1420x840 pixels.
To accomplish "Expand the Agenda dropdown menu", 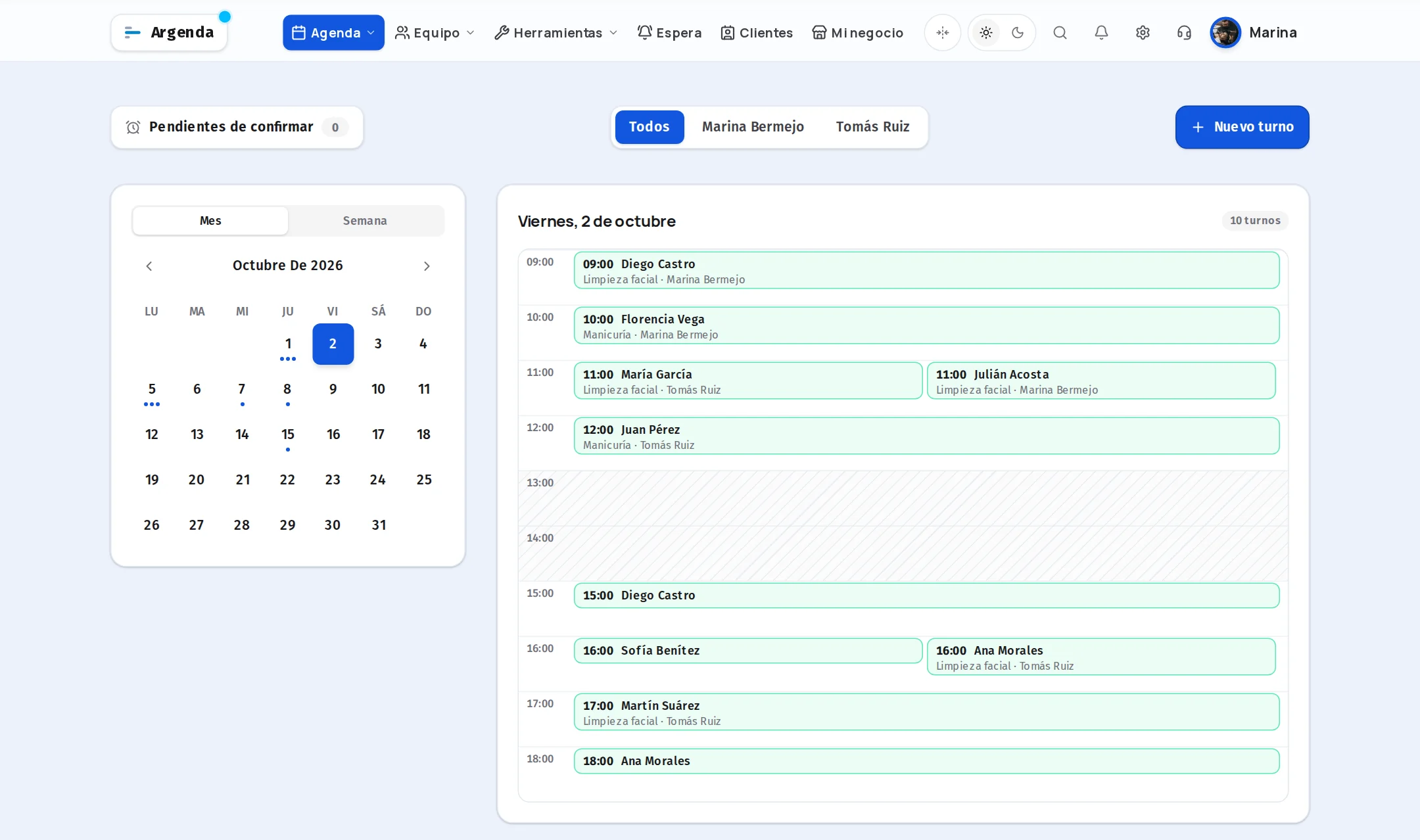I will [333, 32].
